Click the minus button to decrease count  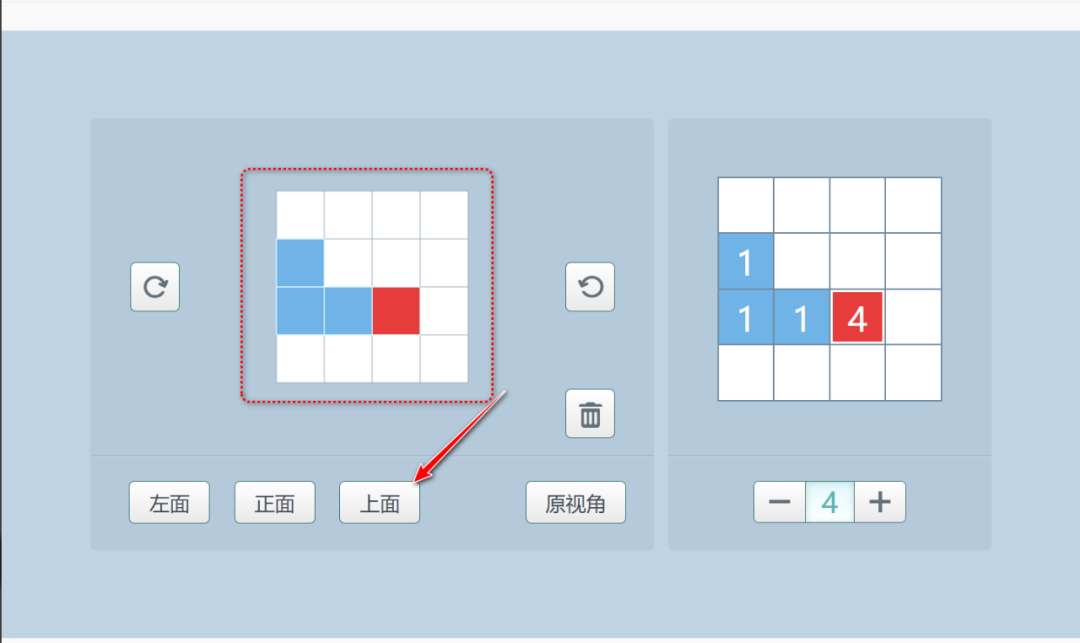pyautogui.click(x=780, y=502)
